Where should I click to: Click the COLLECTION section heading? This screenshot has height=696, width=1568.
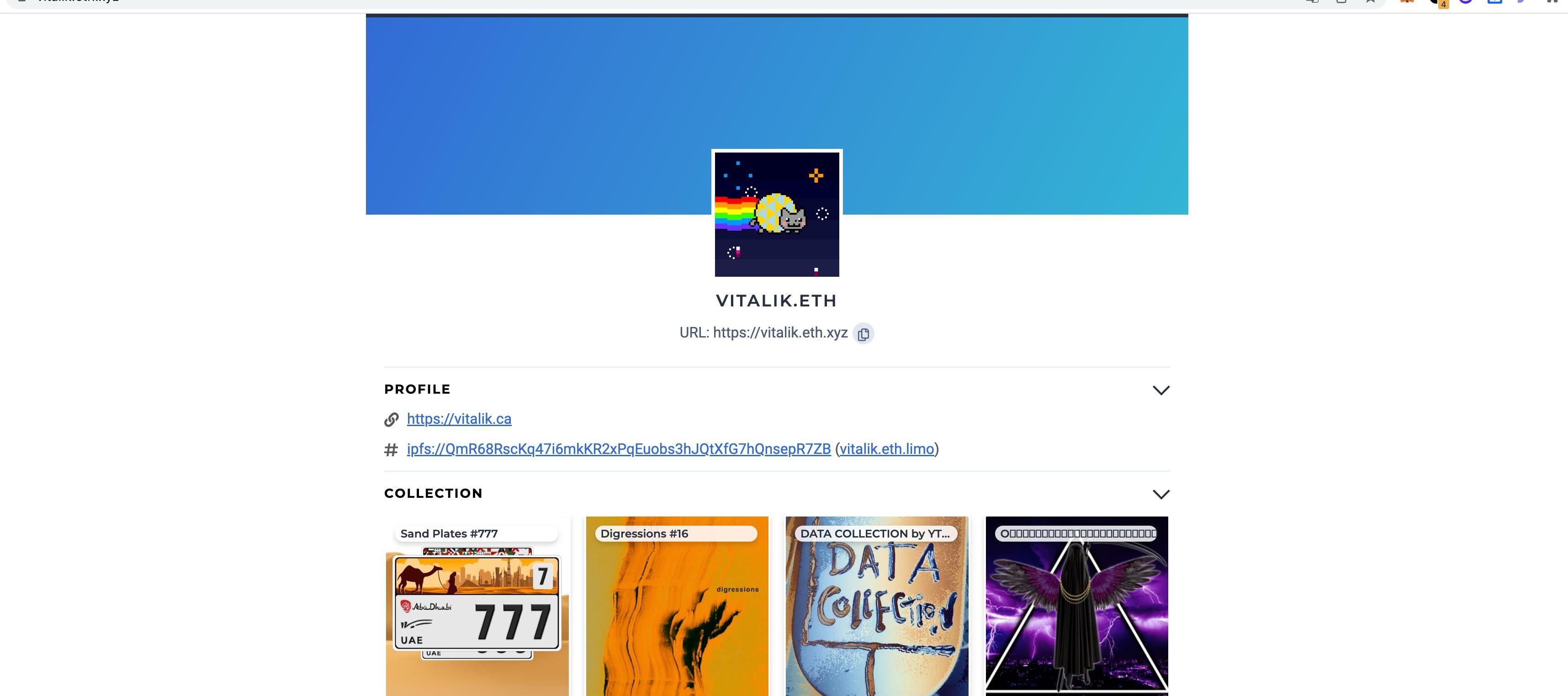(x=433, y=493)
